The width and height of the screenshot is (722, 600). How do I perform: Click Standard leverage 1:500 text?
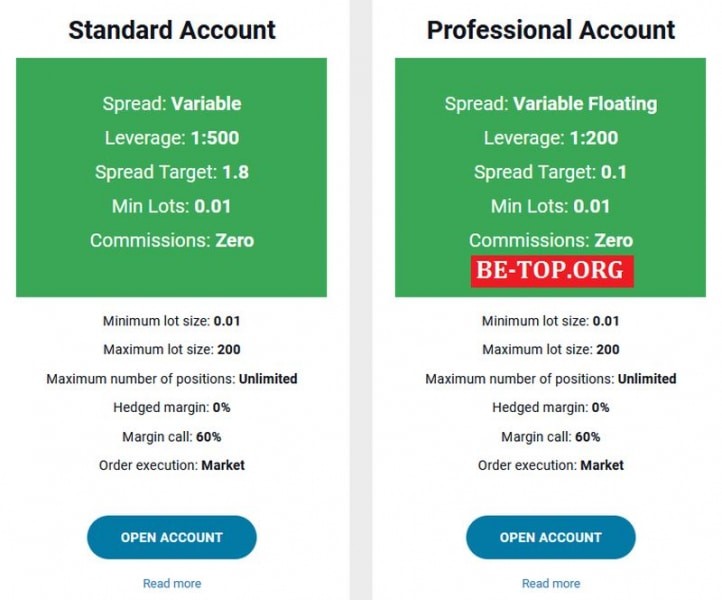[172, 138]
